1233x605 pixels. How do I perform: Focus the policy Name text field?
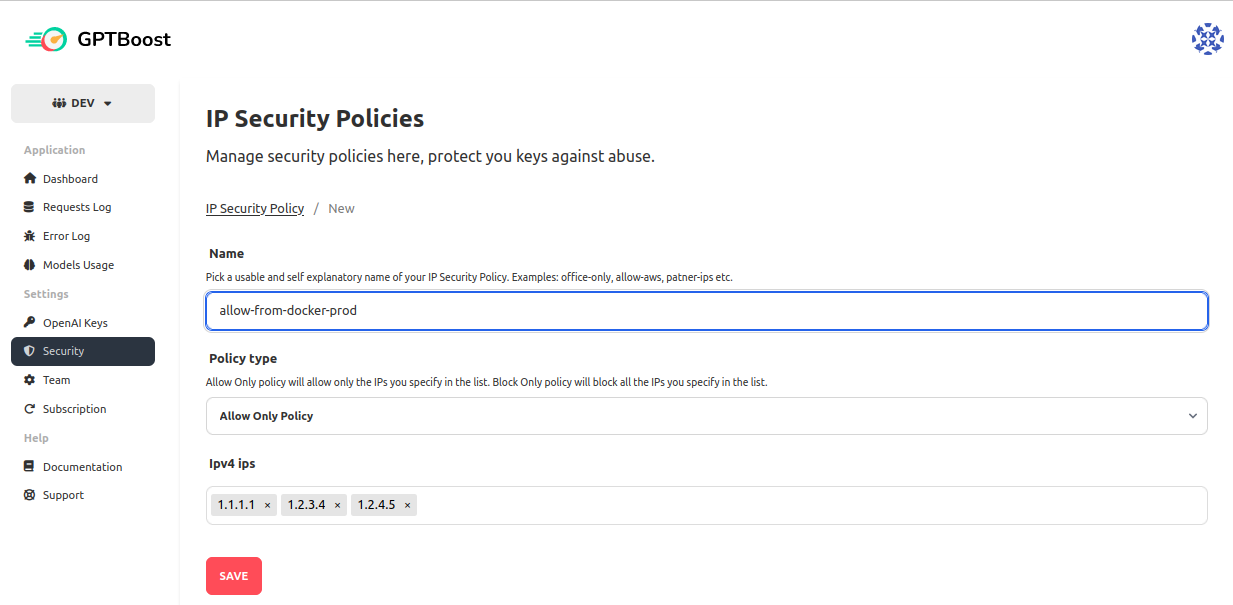[706, 311]
